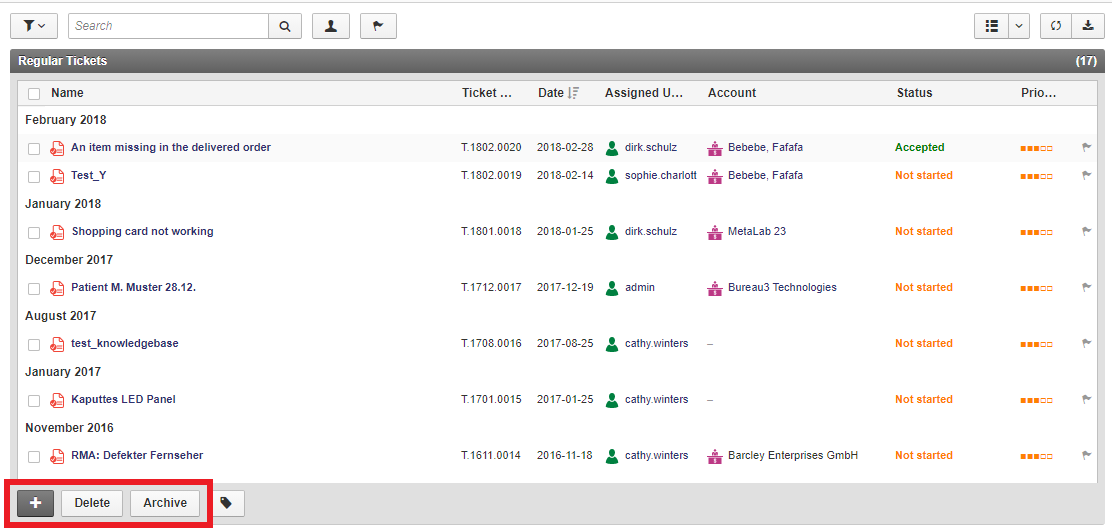1112x528 pixels.
Task: Click the user filter icon button
Action: coord(331,26)
